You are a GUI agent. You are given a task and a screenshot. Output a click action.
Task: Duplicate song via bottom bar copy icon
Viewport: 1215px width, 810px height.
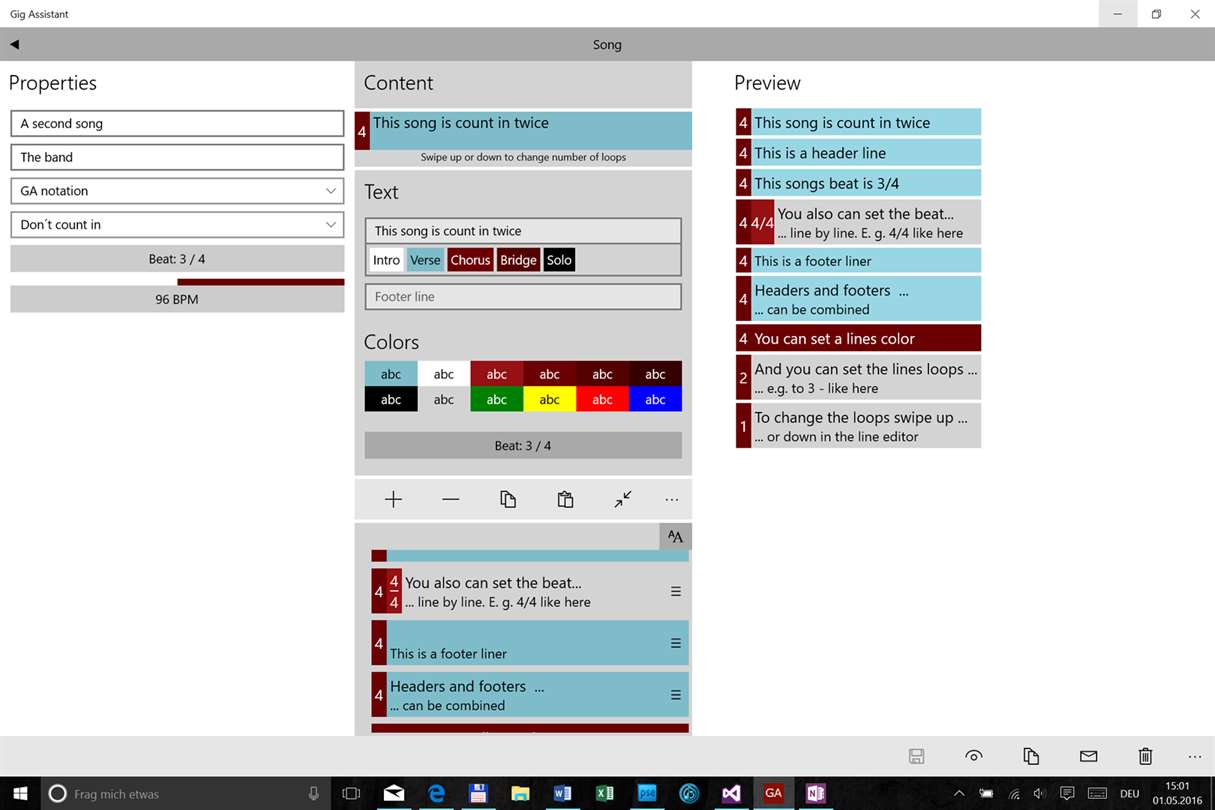tap(1031, 756)
